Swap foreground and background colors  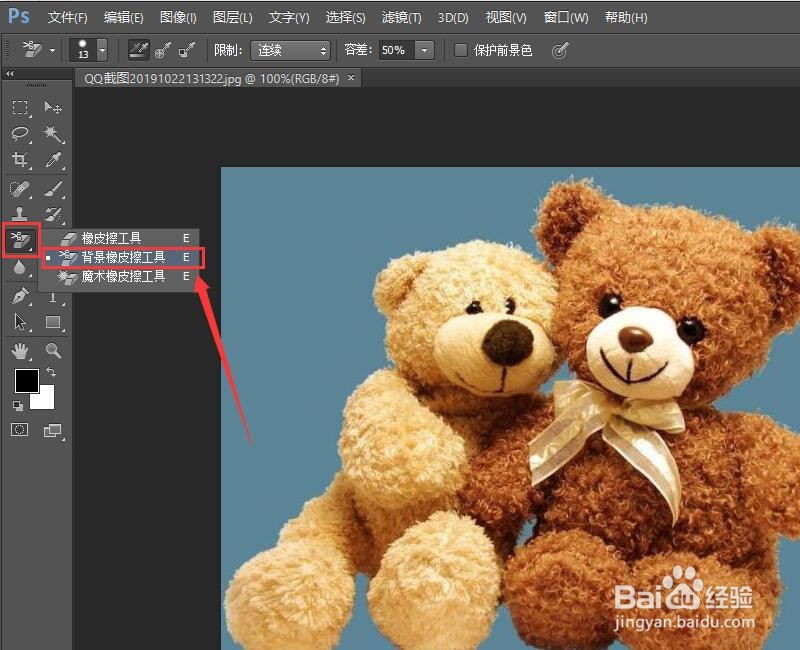(x=51, y=372)
